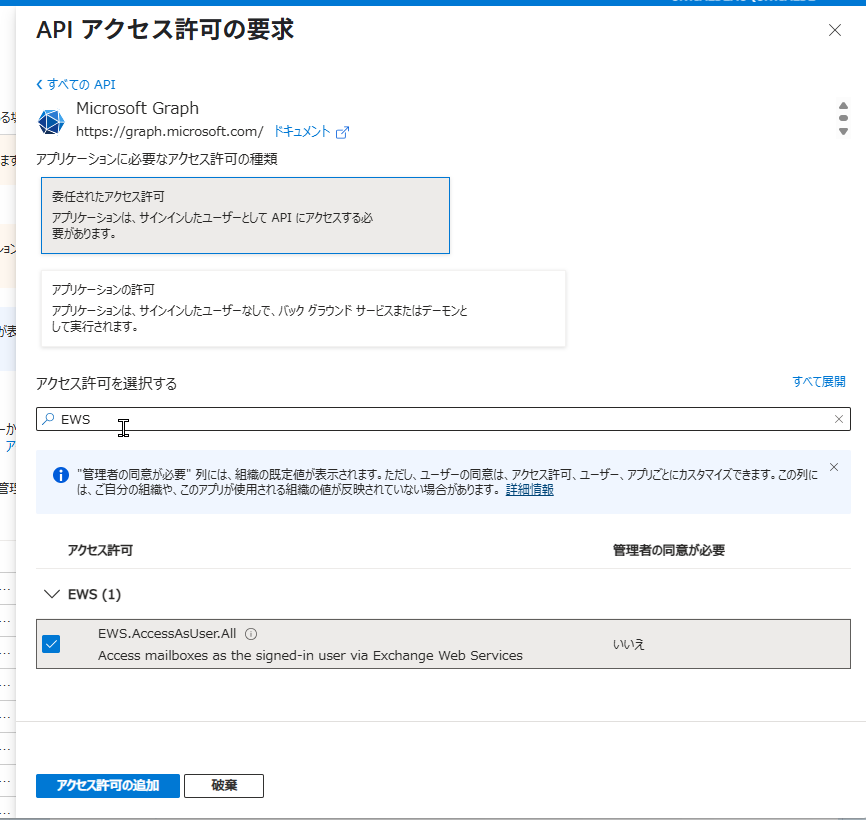Image resolution: width=866 pixels, height=820 pixels.
Task: Click すべて展開 link
Action: coord(819,382)
